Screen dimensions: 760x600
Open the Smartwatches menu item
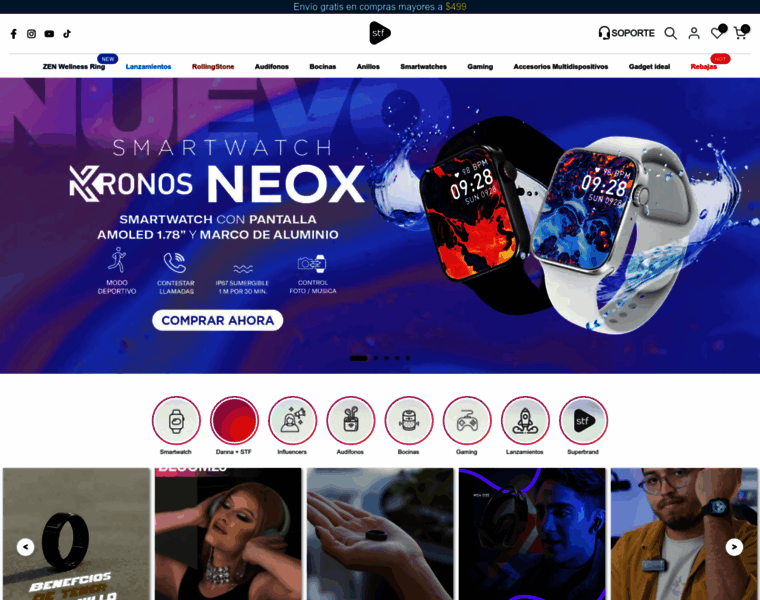[x=423, y=66]
